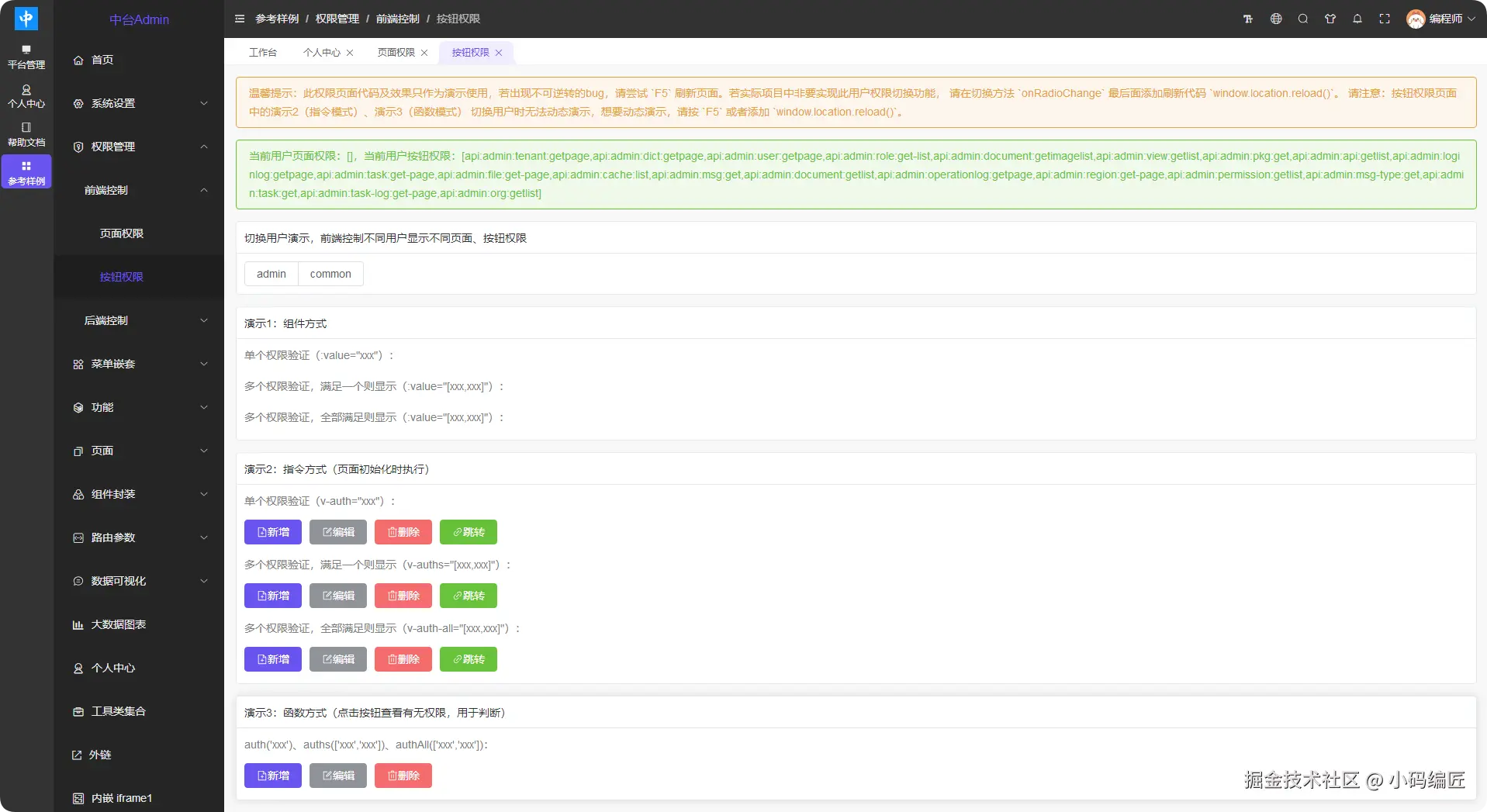Select the admin user radio button
The image size is (1487, 812).
click(271, 274)
